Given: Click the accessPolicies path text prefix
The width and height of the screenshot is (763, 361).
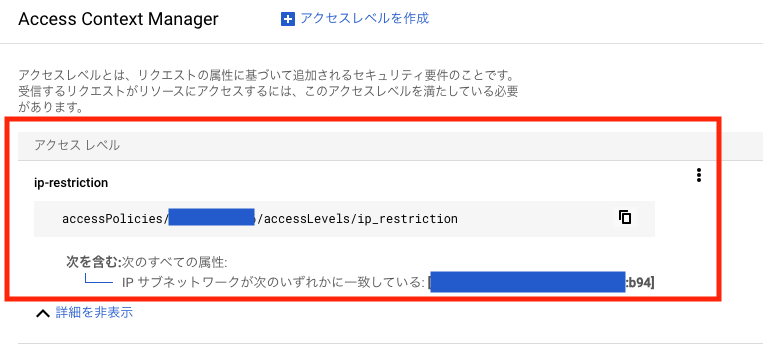Looking at the screenshot, I should click(115, 218).
